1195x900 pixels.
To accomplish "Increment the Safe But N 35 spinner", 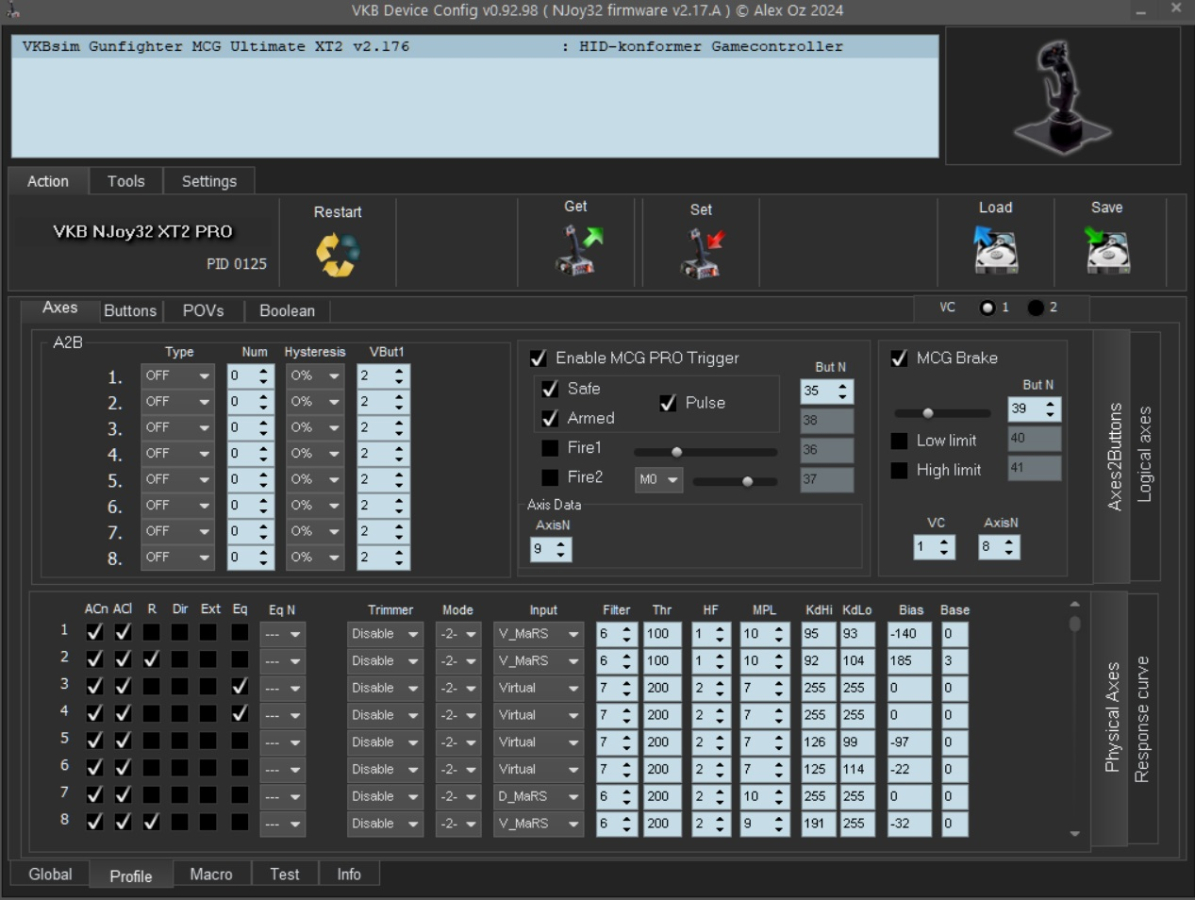I will coord(842,386).
